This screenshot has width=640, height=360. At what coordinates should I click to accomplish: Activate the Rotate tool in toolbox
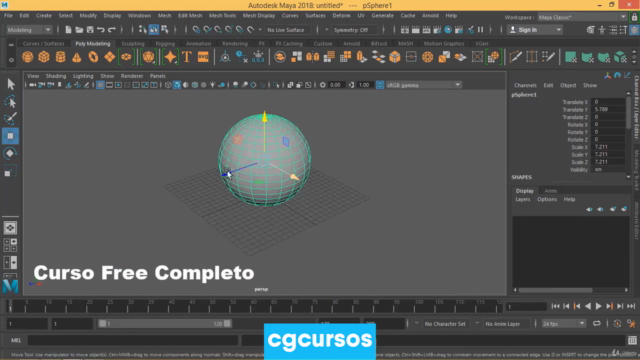pos(11,153)
